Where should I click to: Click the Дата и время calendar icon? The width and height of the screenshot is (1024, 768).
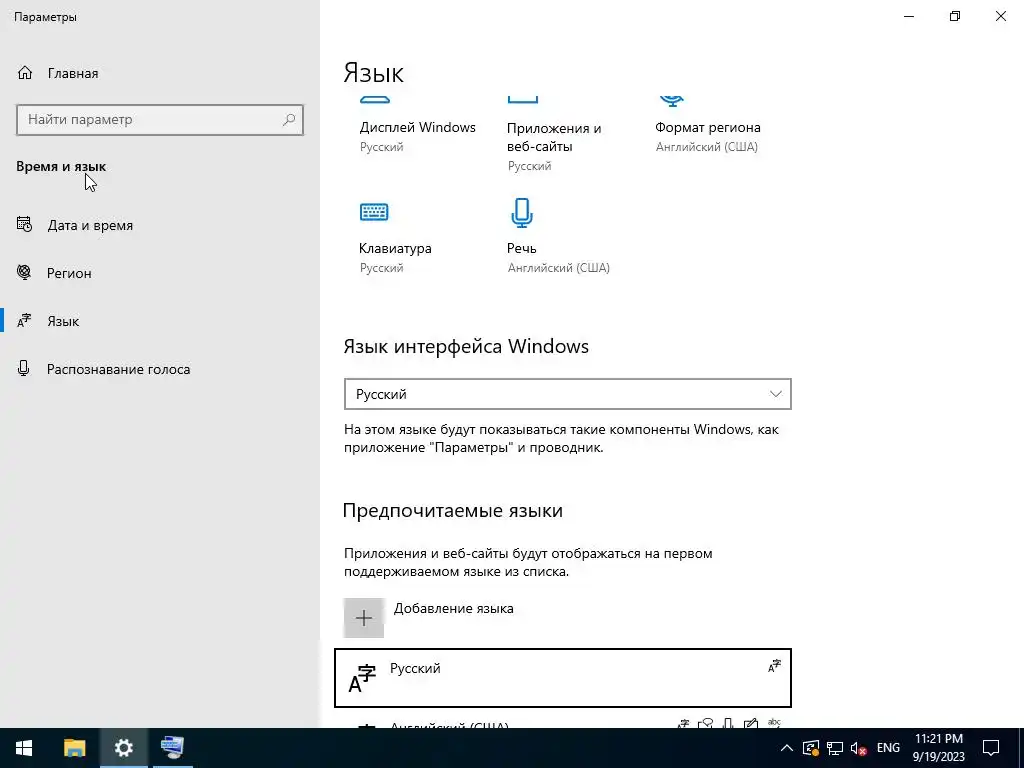click(24, 225)
